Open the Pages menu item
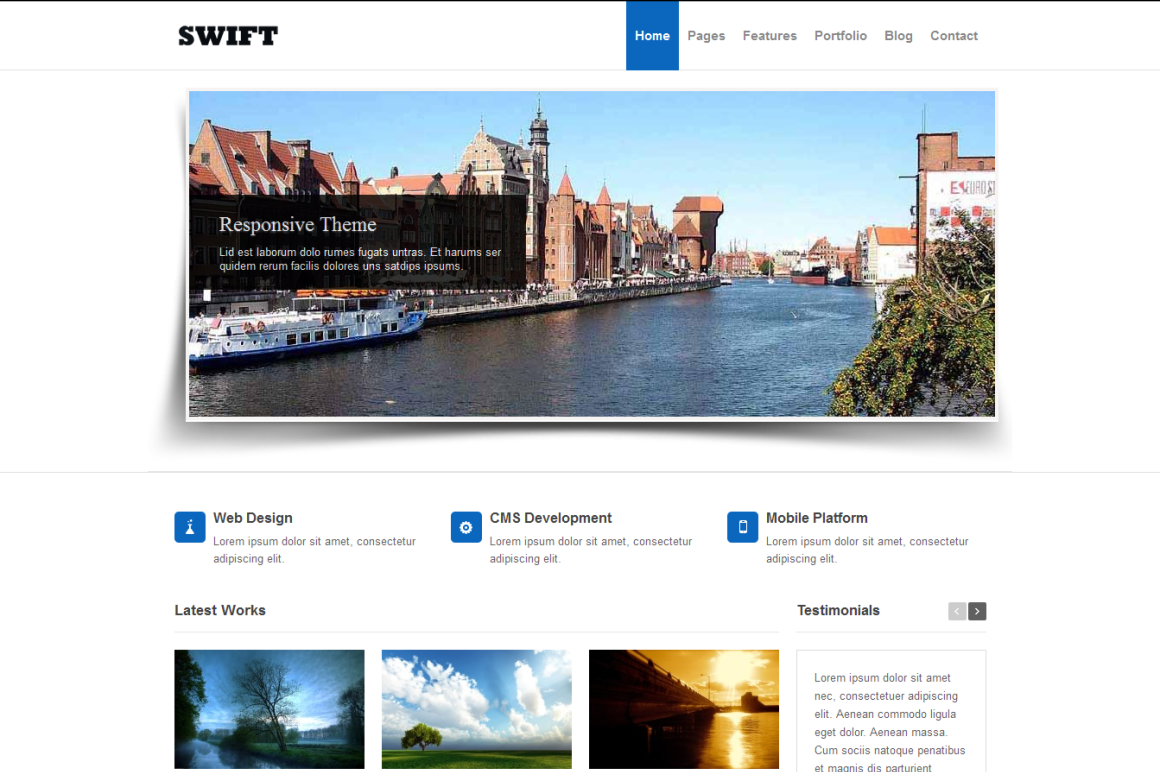 point(706,35)
